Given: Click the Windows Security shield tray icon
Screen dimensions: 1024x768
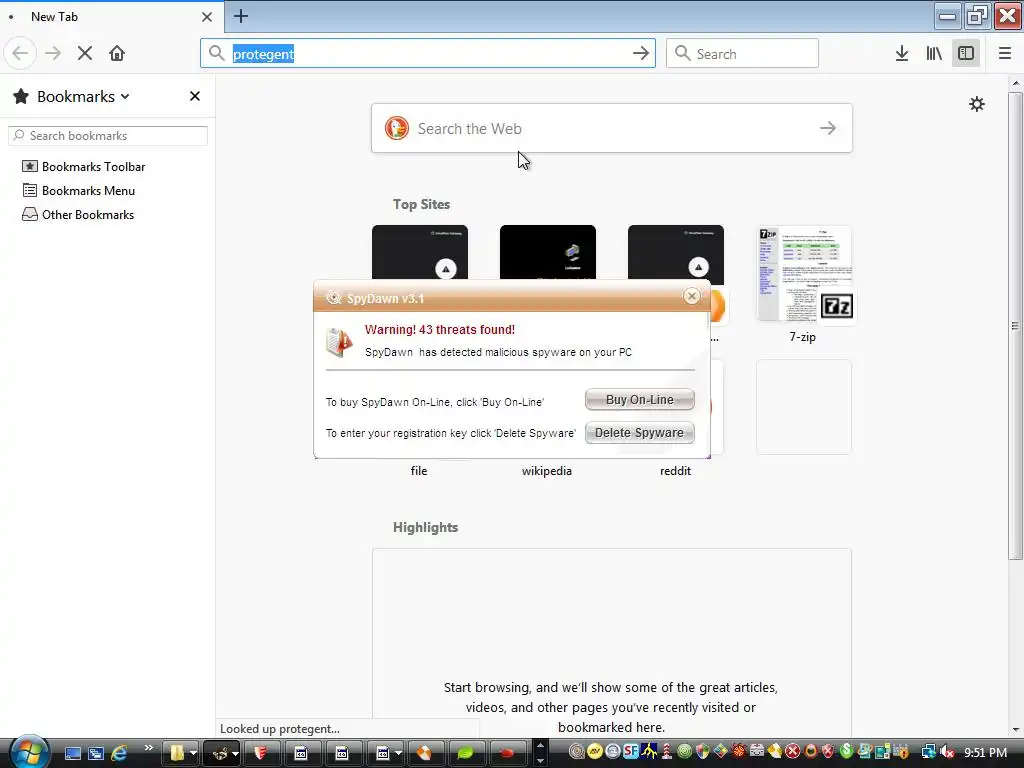Looking at the screenshot, I should pyautogui.click(x=703, y=751).
